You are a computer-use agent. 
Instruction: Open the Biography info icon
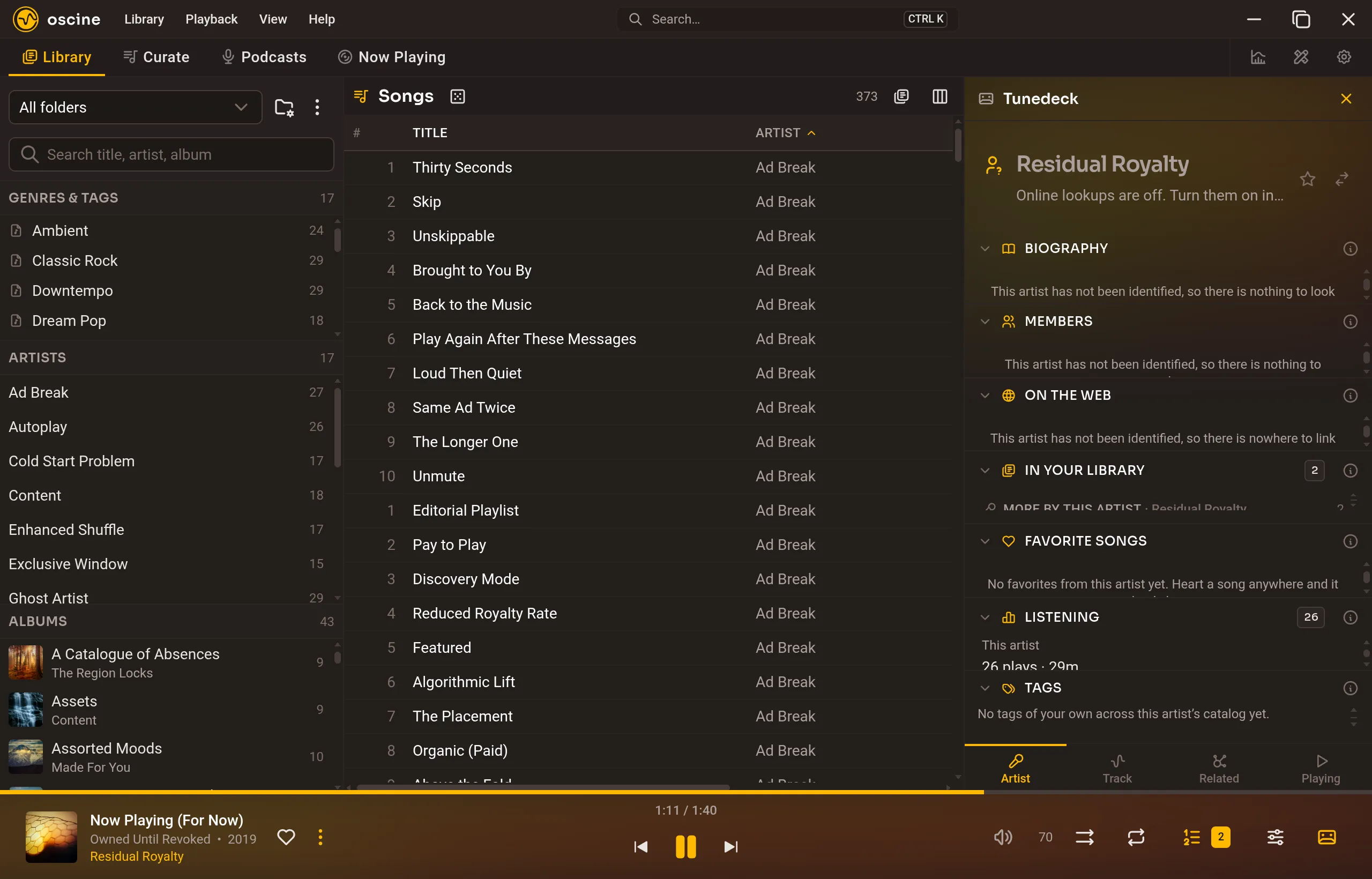1351,249
